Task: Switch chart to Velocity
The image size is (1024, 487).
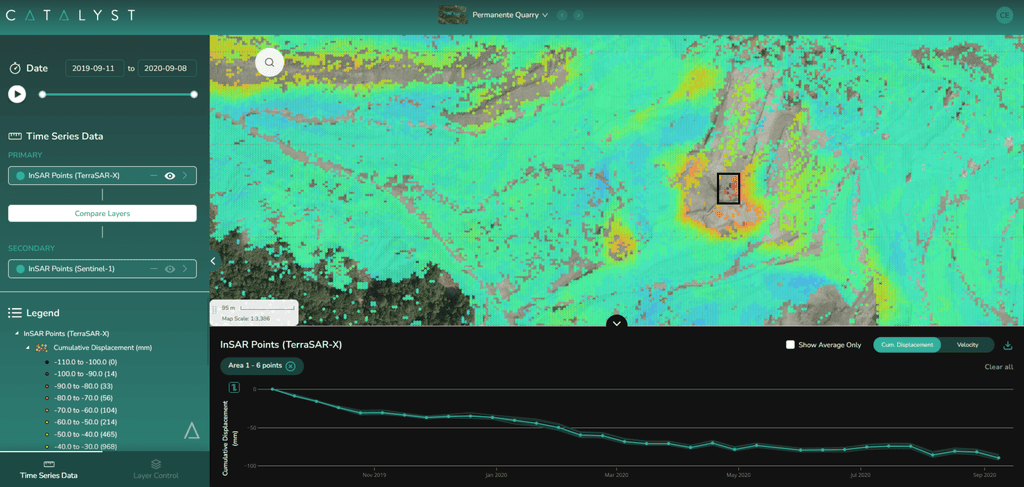Action: click(x=968, y=345)
